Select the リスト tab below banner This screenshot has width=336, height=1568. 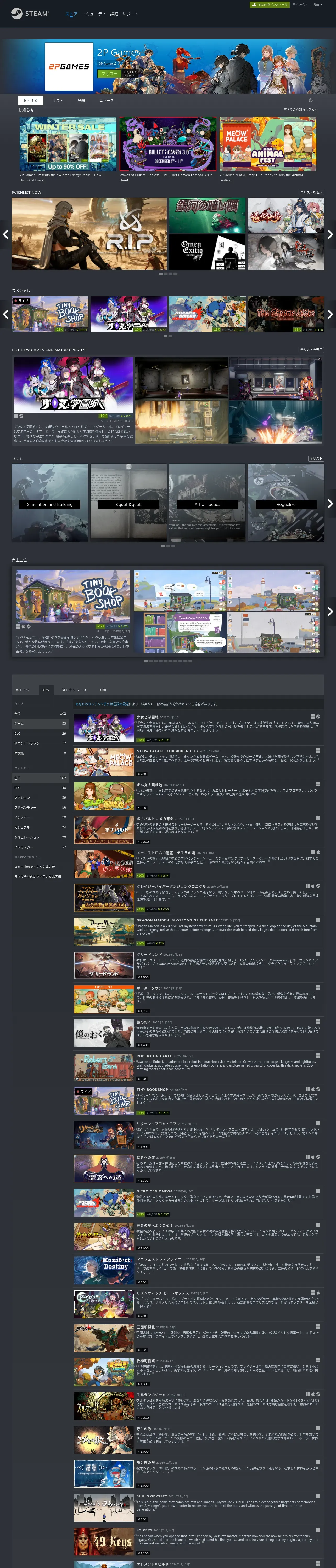click(57, 100)
